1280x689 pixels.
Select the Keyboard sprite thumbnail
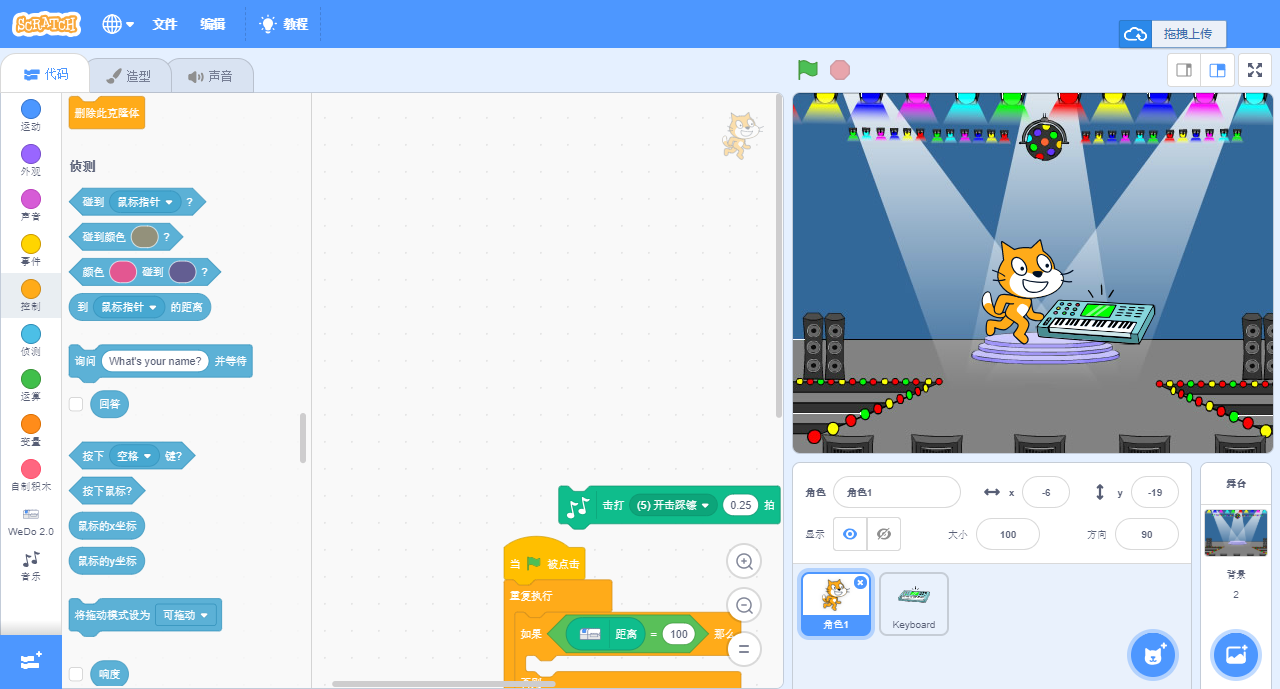[x=914, y=604]
